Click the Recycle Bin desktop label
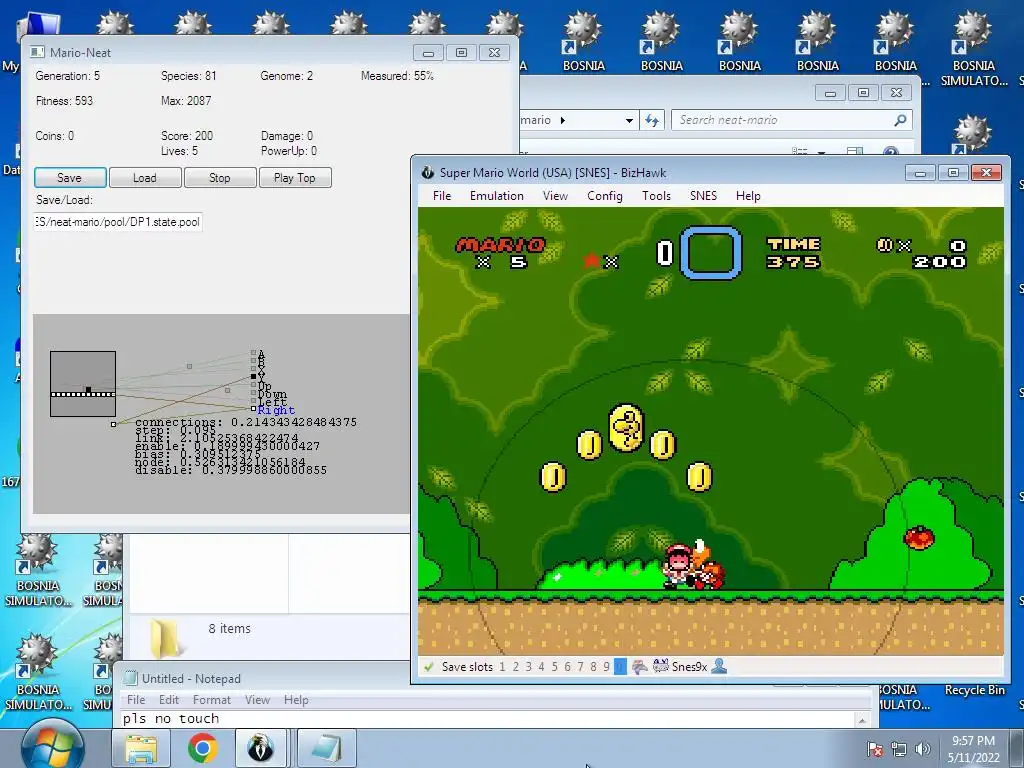Viewport: 1024px width, 768px height. pos(974,690)
